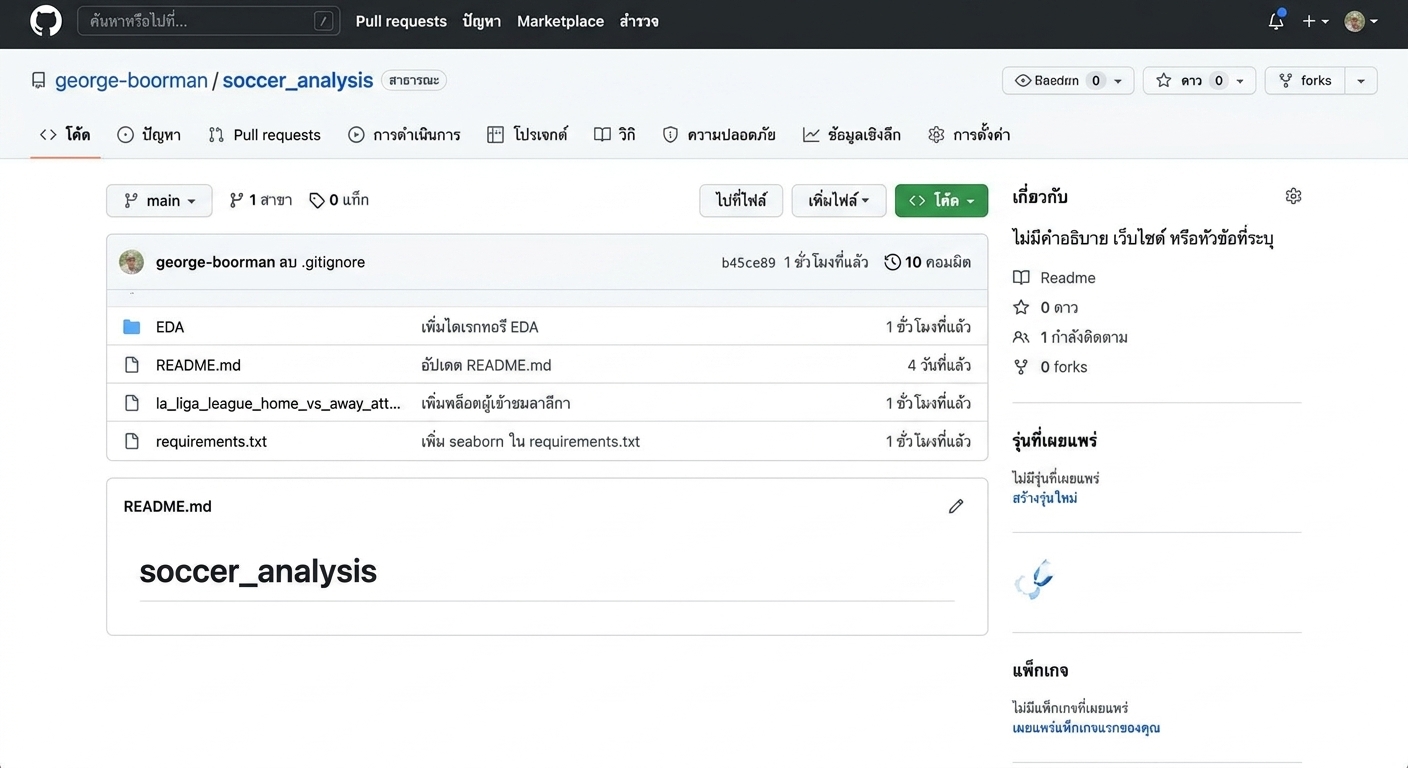
Task: Fork the repository with forks button
Action: (1305, 81)
